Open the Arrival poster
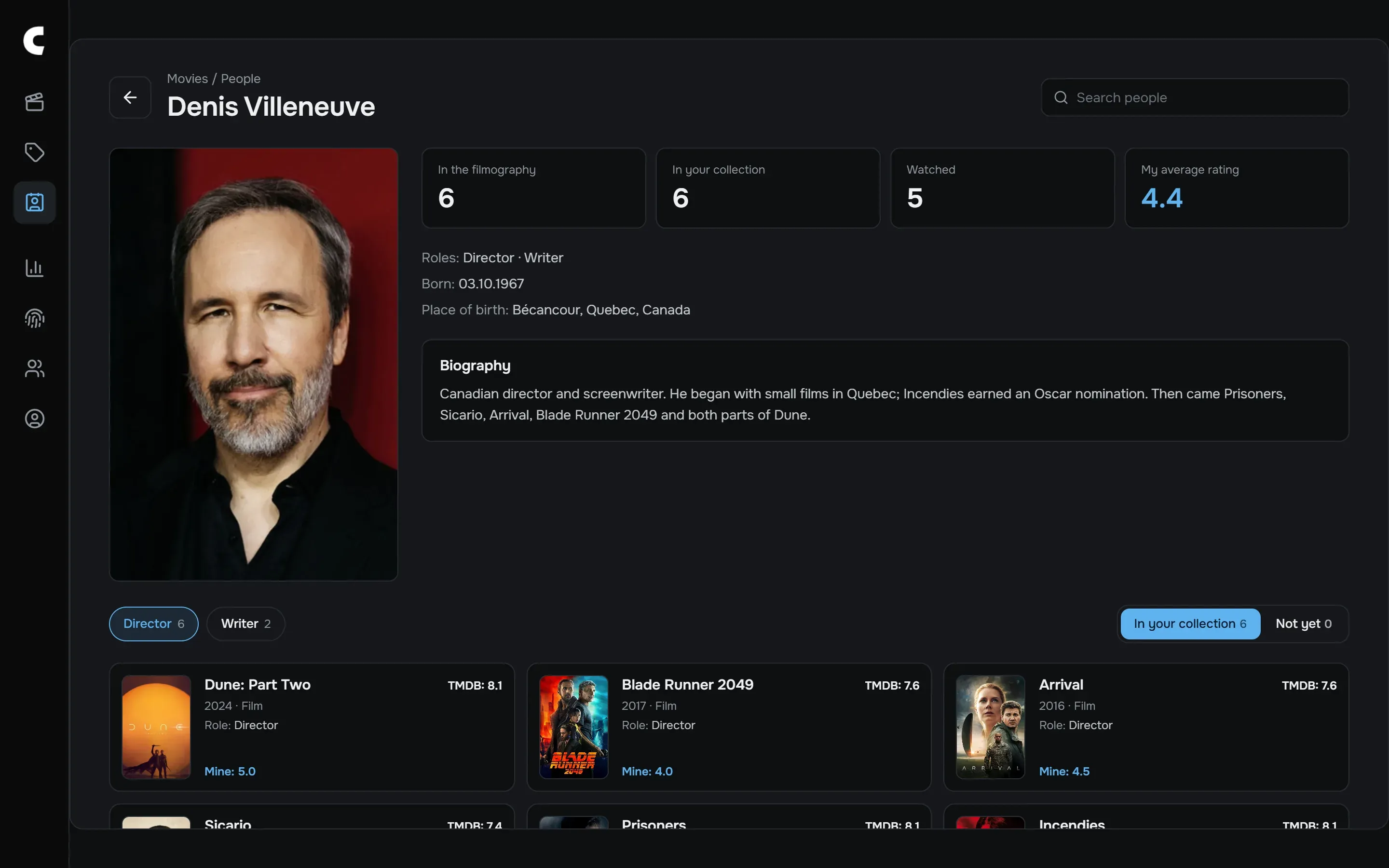 click(x=990, y=727)
